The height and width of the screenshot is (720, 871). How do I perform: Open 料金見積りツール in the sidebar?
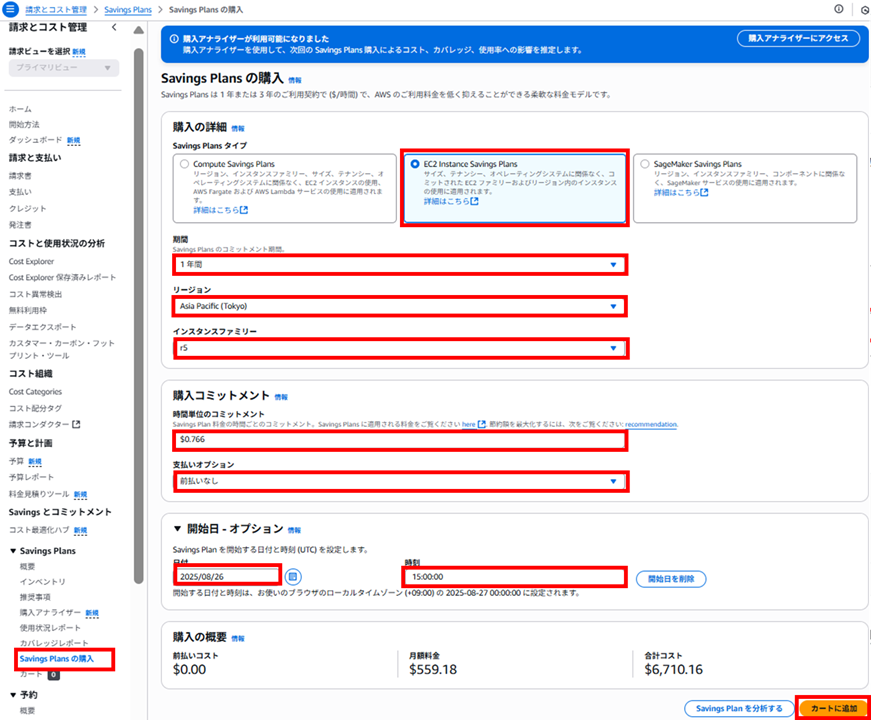[39, 494]
